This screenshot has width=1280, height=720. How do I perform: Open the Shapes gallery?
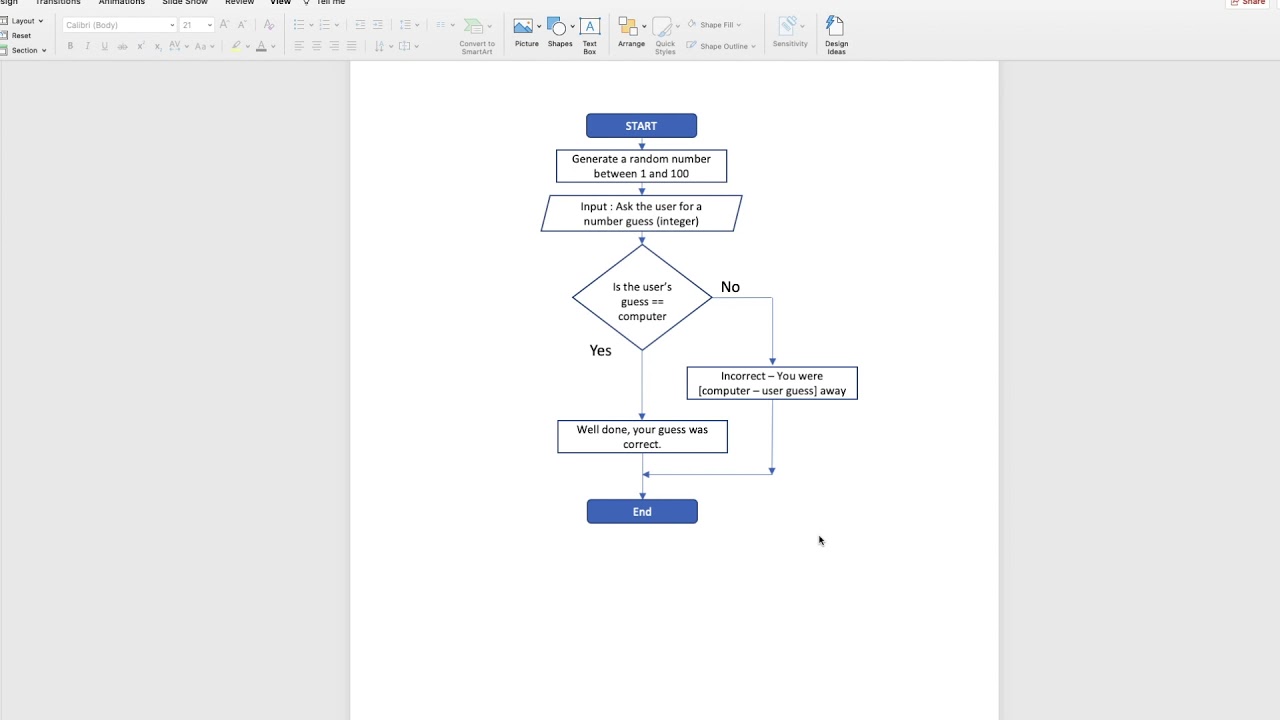click(x=560, y=32)
